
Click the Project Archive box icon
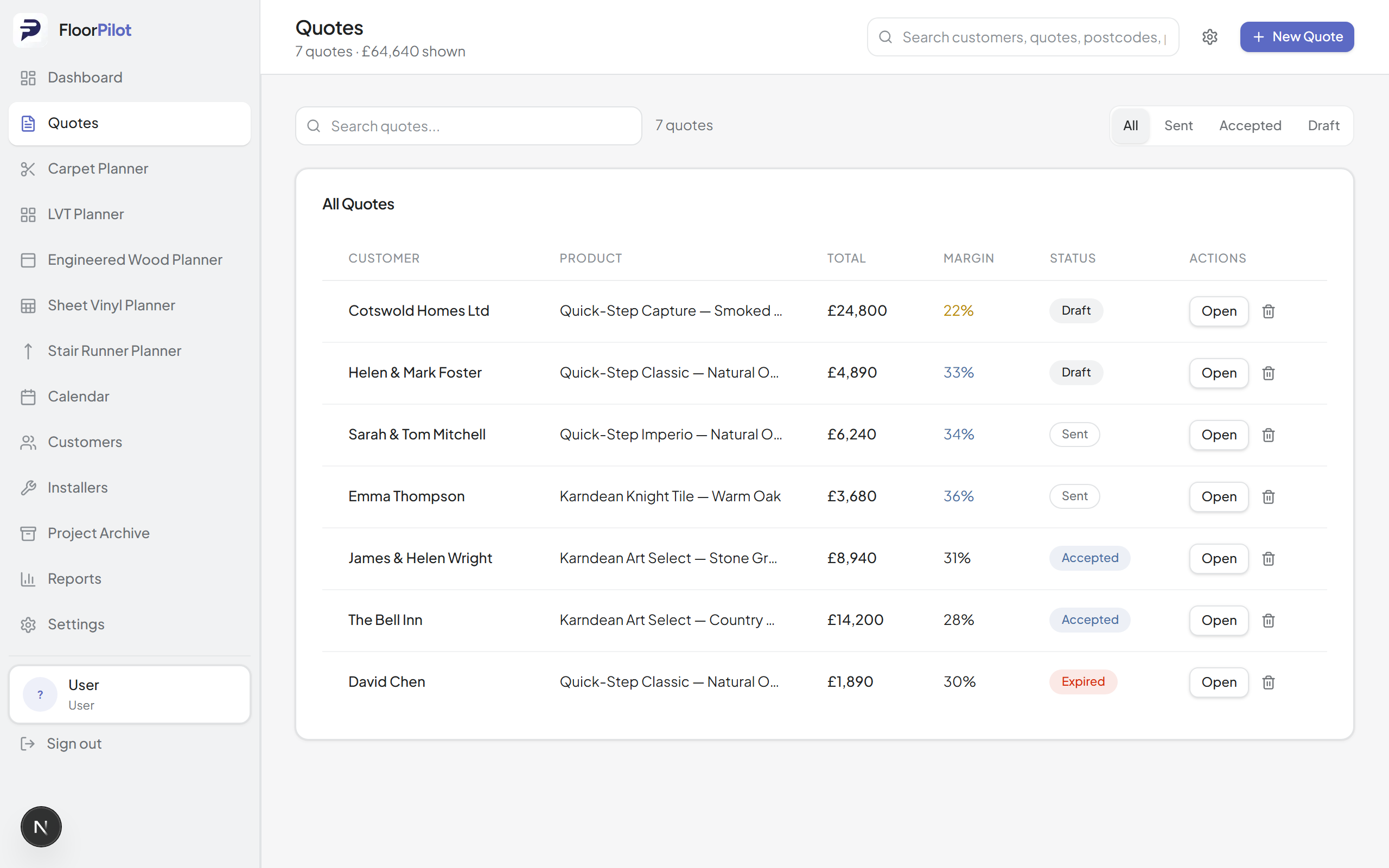pos(28,533)
